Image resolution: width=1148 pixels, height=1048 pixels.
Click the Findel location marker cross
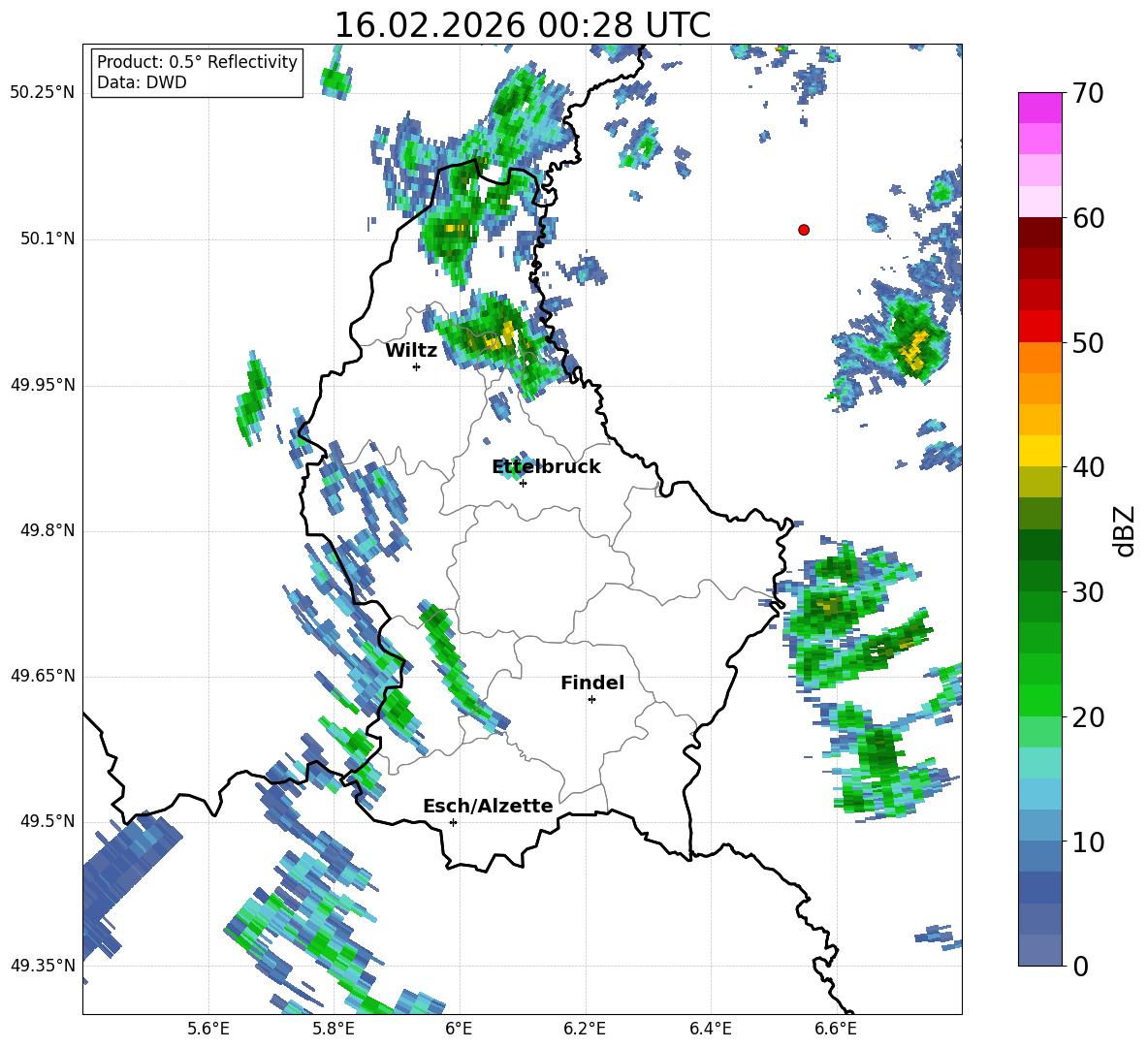[x=591, y=700]
